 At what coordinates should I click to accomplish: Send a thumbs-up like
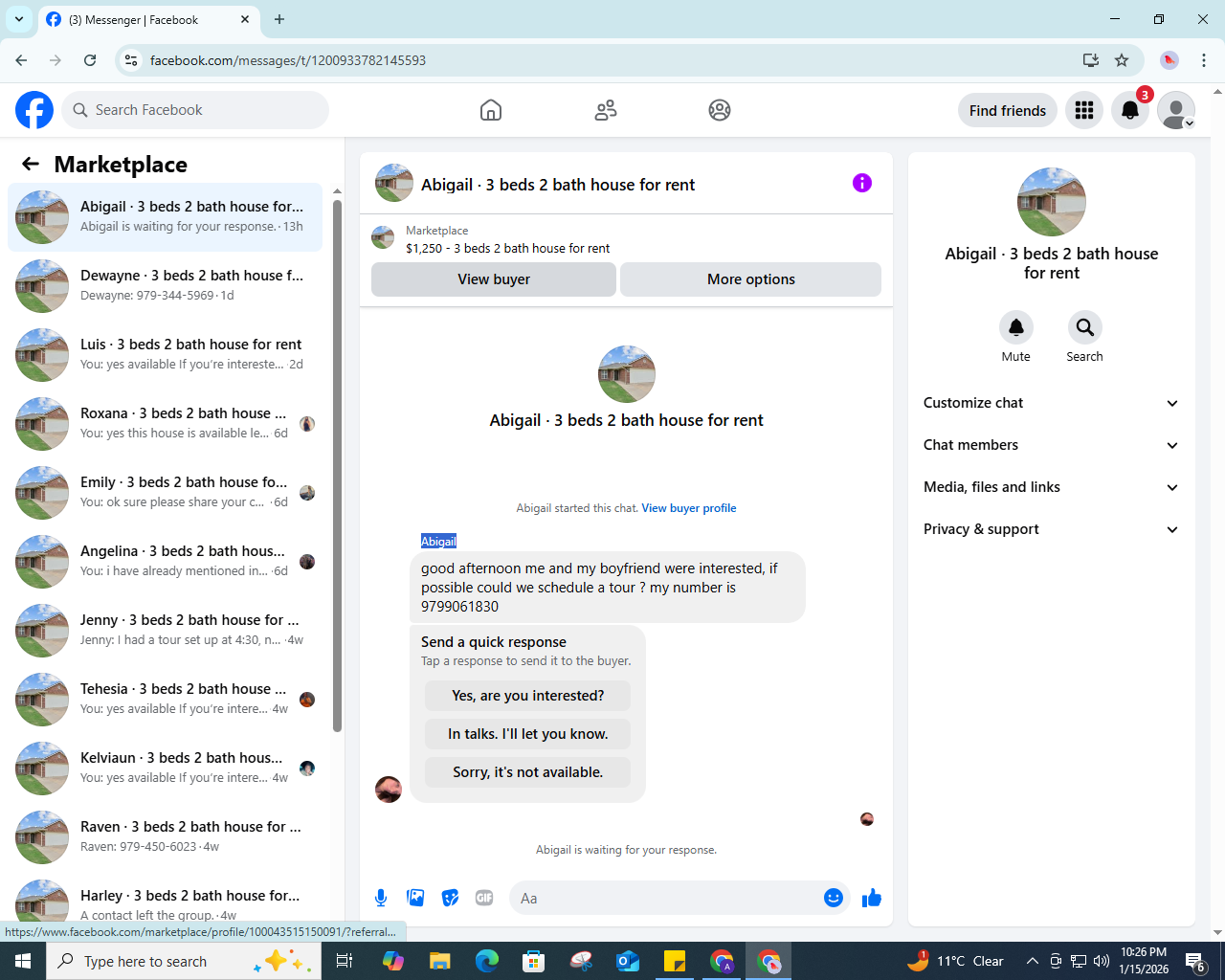click(x=872, y=898)
